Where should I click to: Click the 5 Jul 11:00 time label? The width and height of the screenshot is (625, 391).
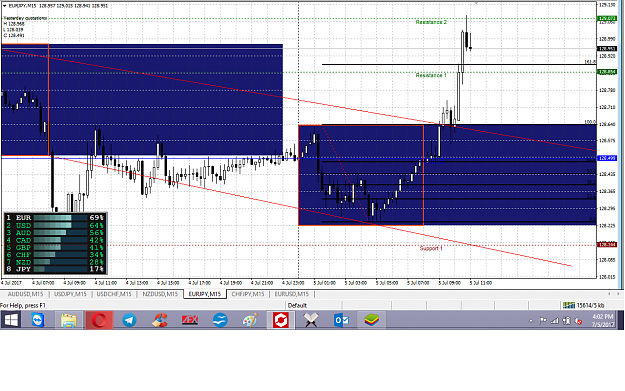[x=480, y=283]
